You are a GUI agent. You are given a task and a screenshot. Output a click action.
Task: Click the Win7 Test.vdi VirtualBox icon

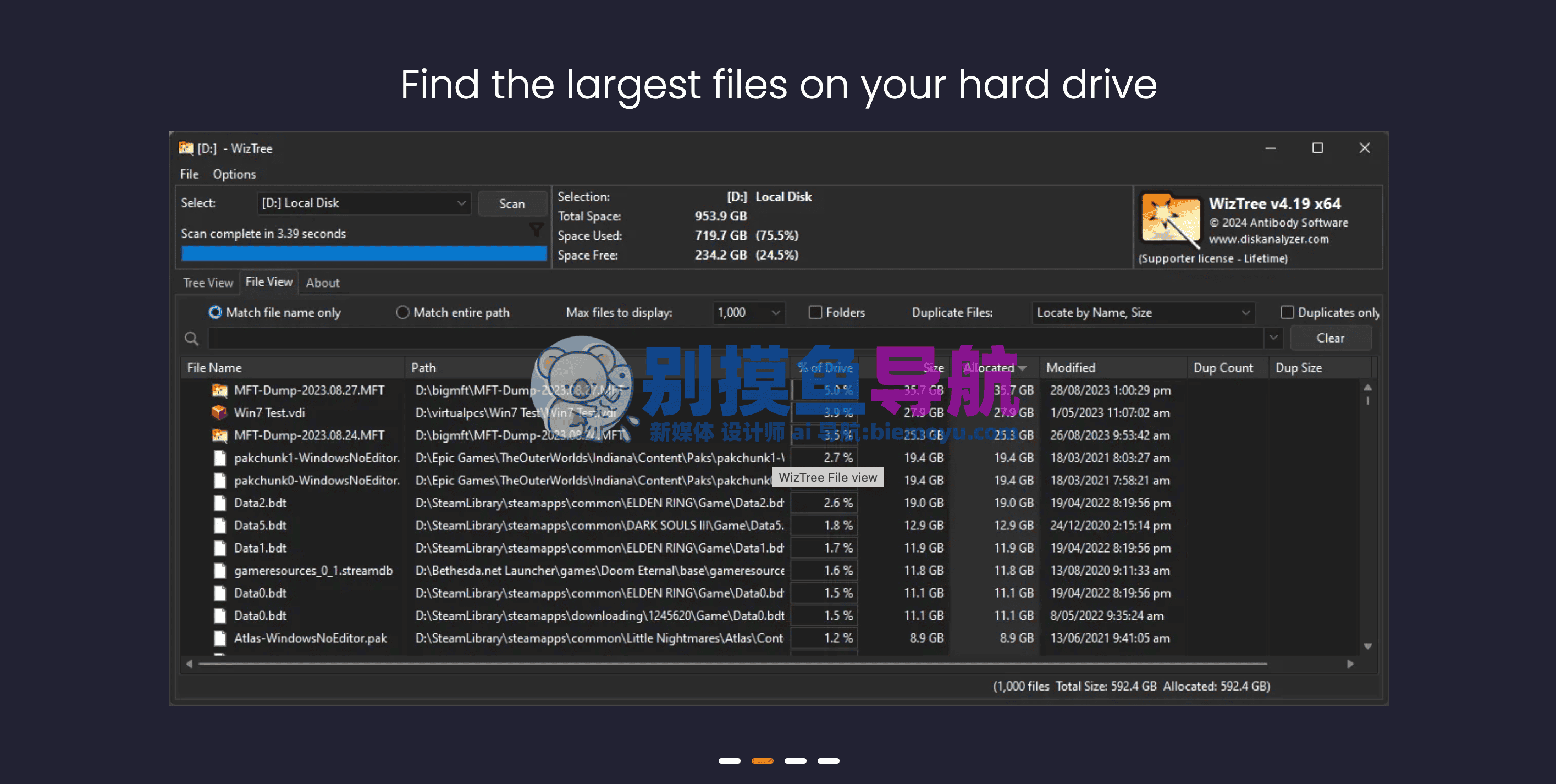(x=219, y=412)
